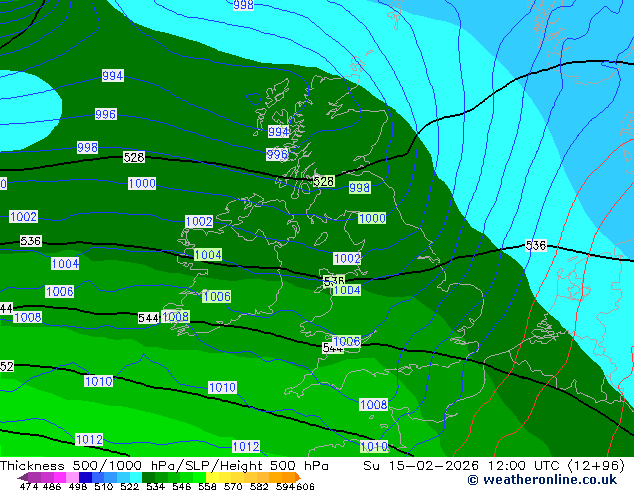Click the legend value '570'

coord(233,486)
